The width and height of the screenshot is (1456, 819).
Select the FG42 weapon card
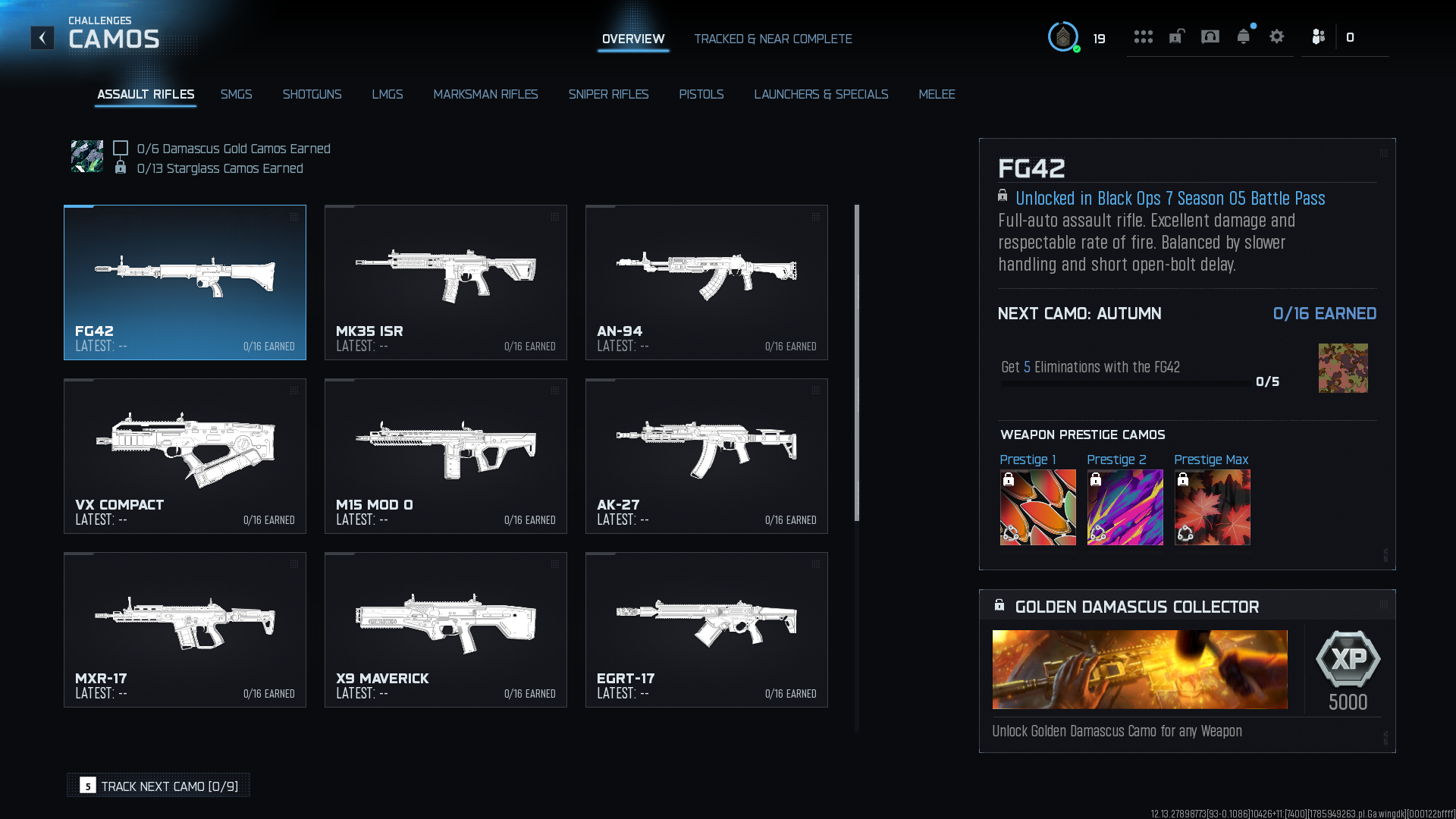tap(185, 282)
